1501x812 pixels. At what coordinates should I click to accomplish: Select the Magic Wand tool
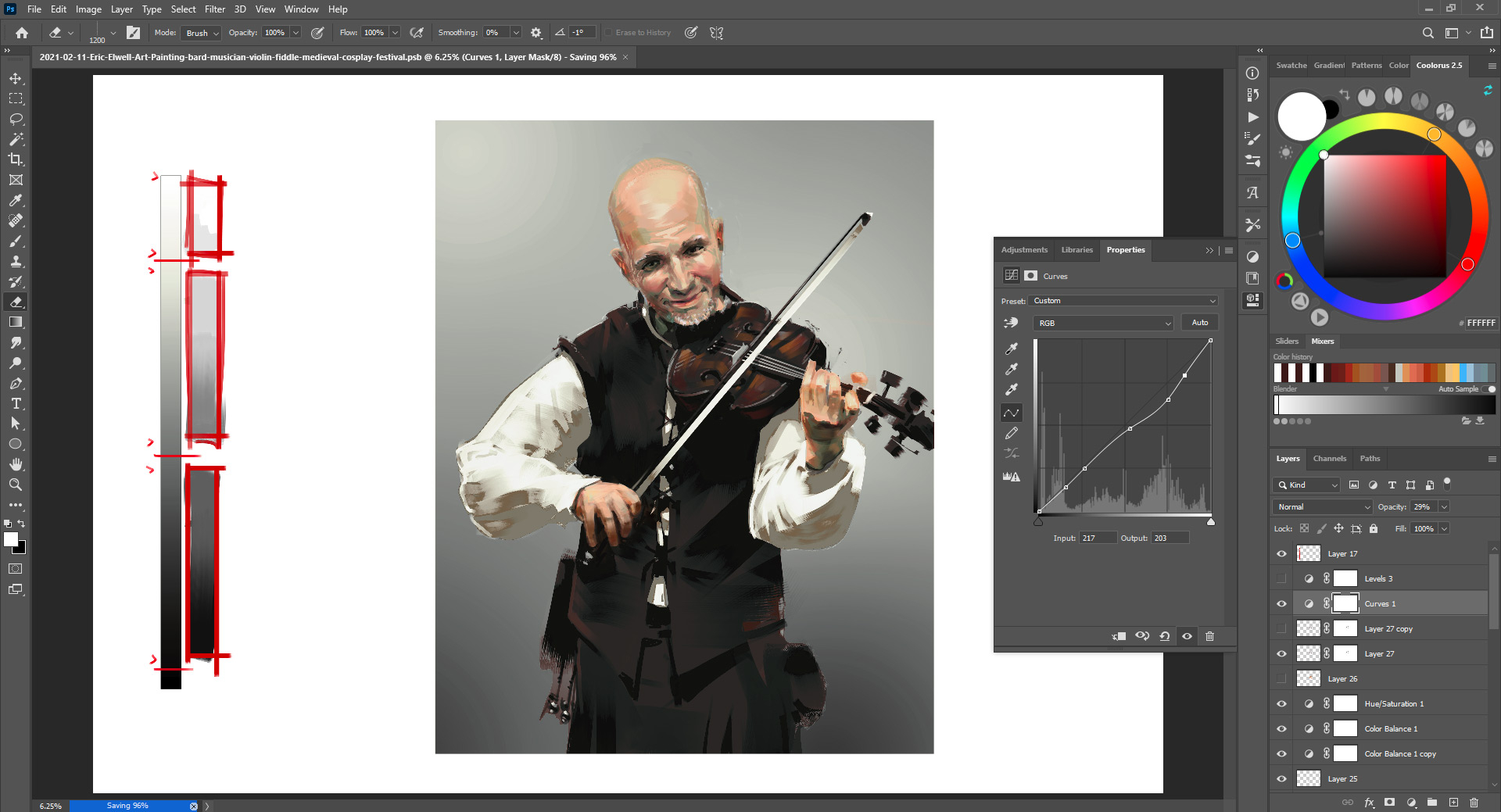click(x=16, y=139)
